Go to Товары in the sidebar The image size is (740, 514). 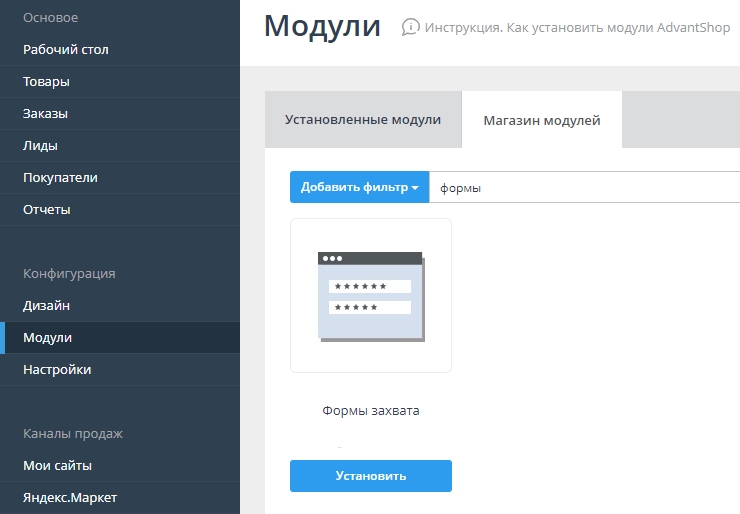[46, 81]
